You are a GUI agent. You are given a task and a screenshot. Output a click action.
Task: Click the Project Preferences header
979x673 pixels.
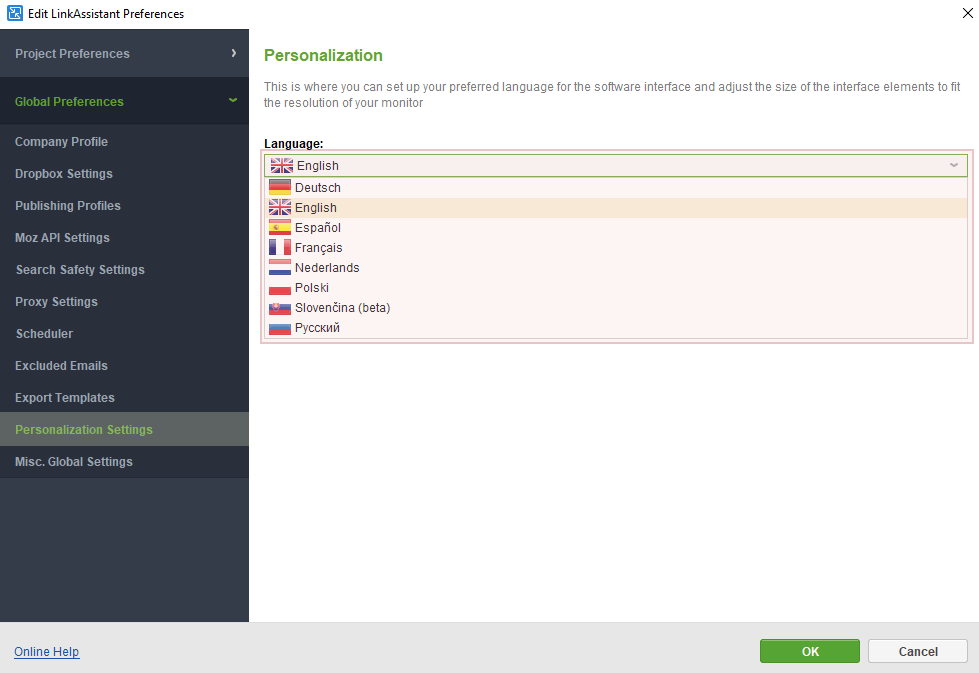click(x=124, y=53)
